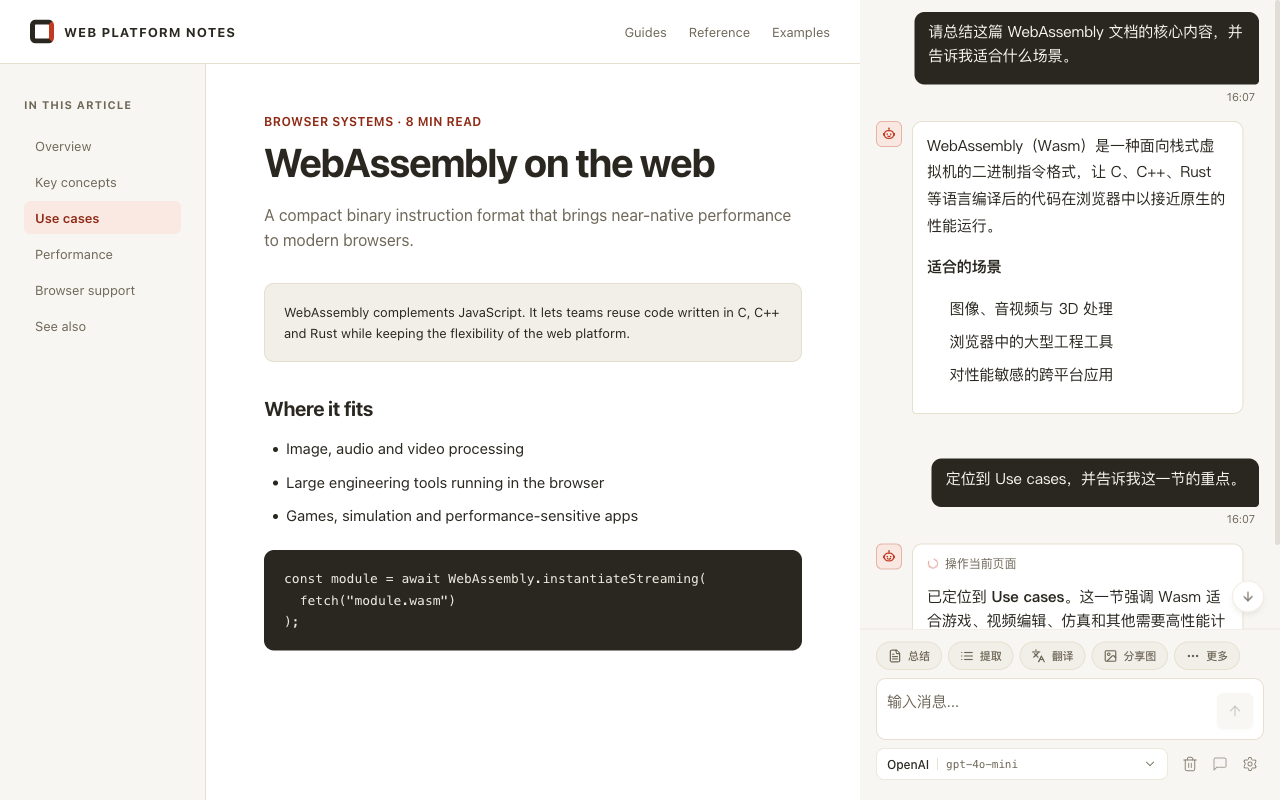The image size is (1280, 800).
Task: Go to the Examples nav link
Action: tap(801, 32)
